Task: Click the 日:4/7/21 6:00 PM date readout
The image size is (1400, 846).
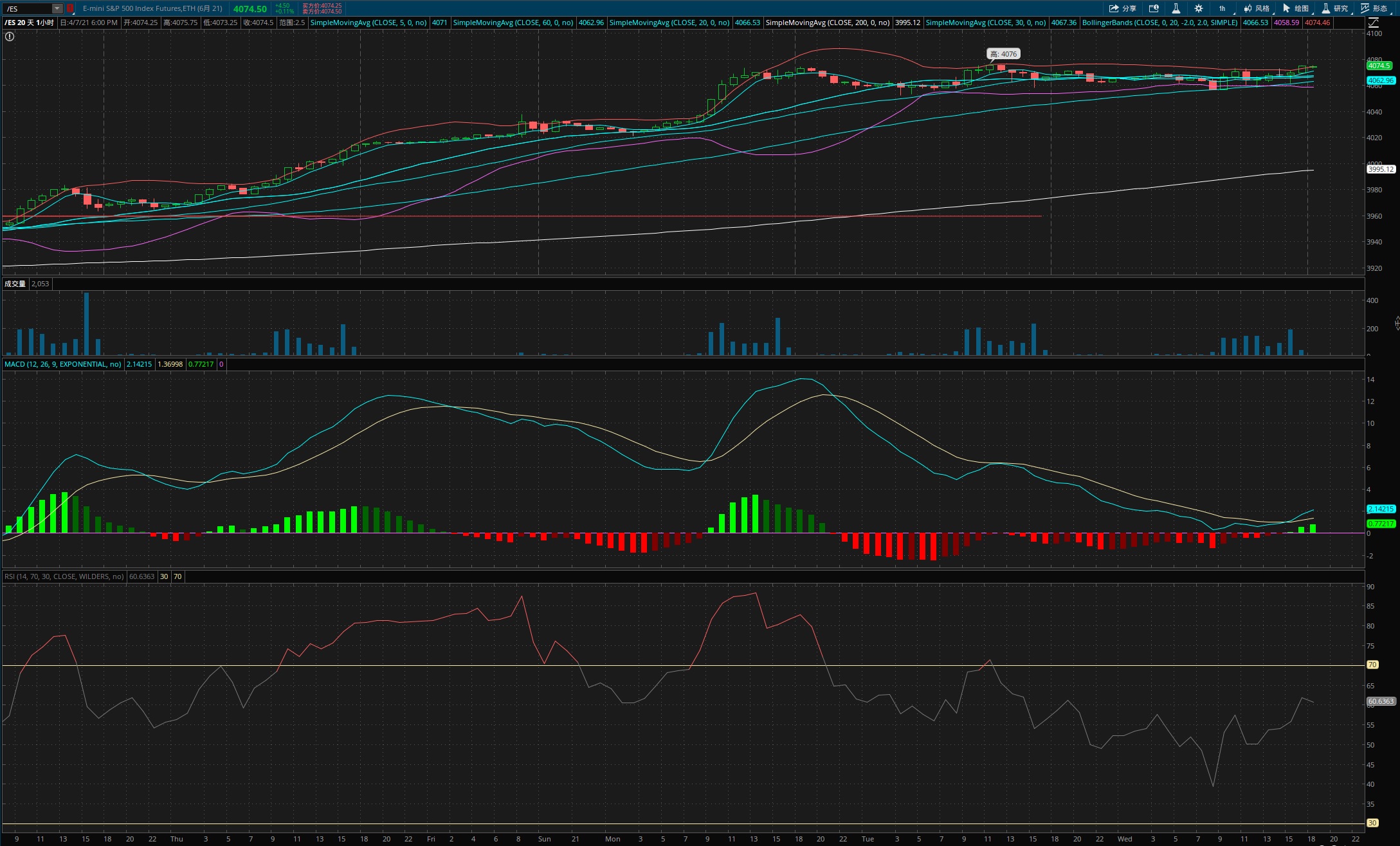Action: (x=89, y=23)
